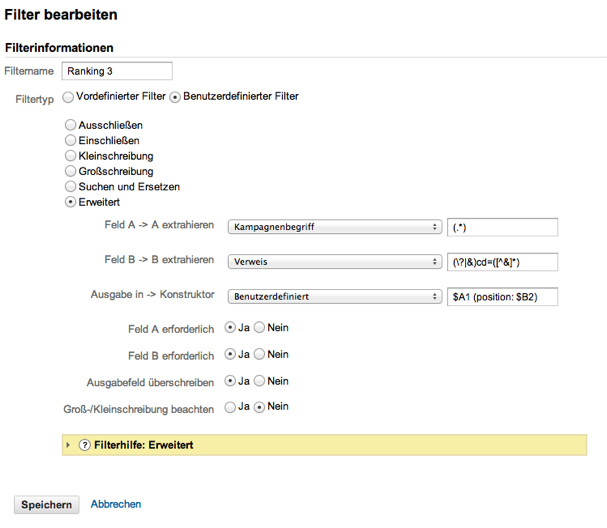Select the Kleinschreibung option
This screenshot has height=528, width=607.
point(70,156)
